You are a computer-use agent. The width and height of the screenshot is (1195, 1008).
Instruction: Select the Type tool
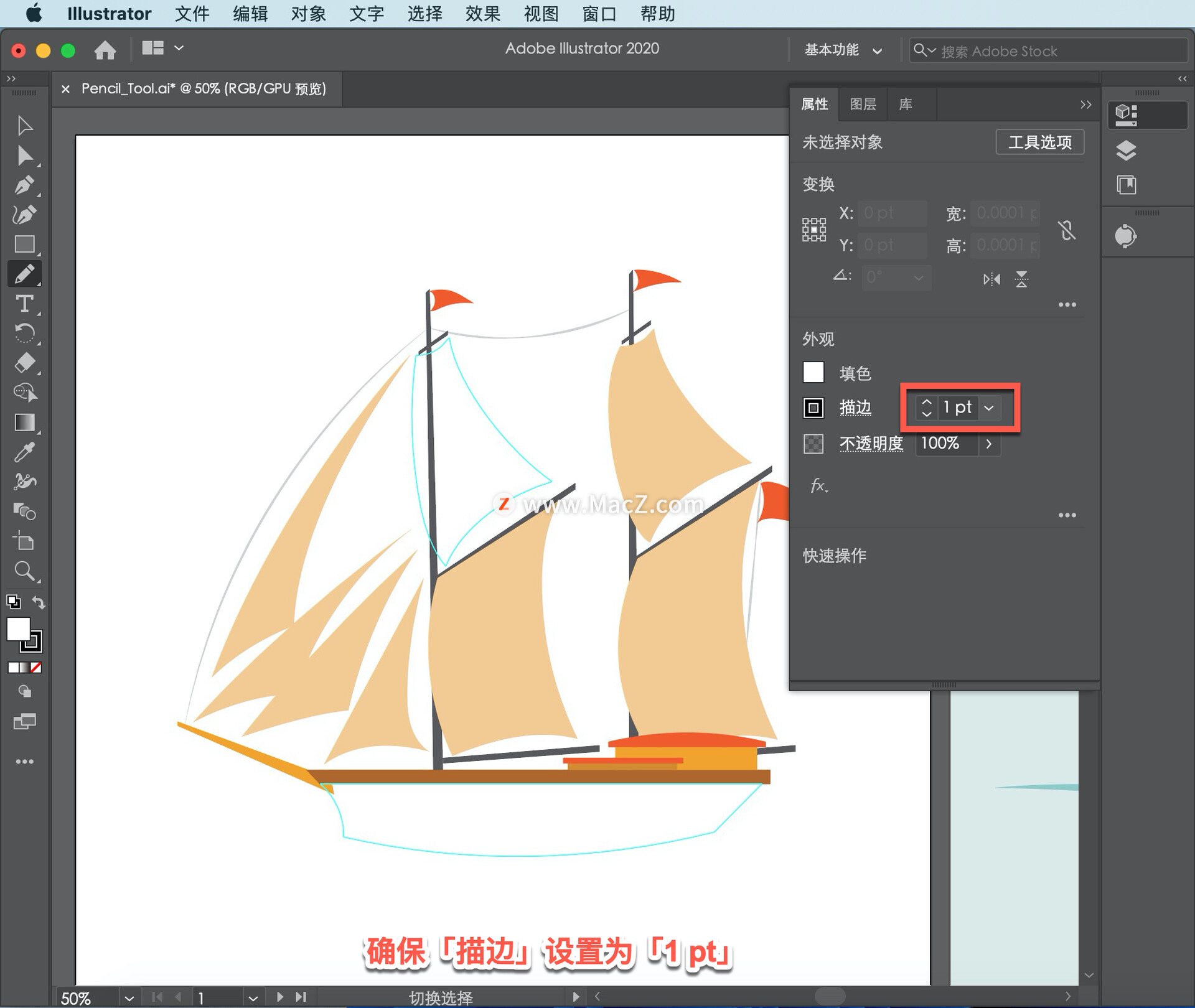24,304
